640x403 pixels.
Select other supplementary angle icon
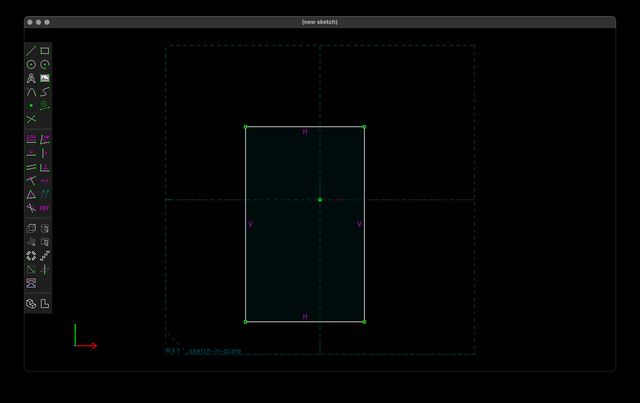[x=31, y=208]
